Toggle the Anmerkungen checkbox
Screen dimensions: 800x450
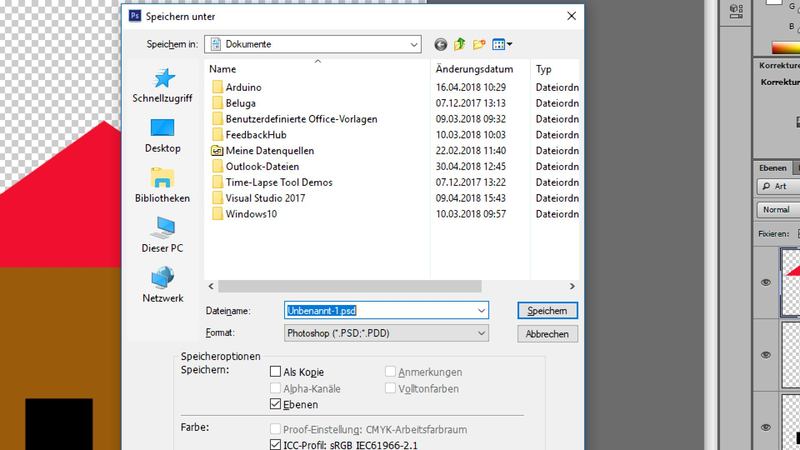(390, 371)
